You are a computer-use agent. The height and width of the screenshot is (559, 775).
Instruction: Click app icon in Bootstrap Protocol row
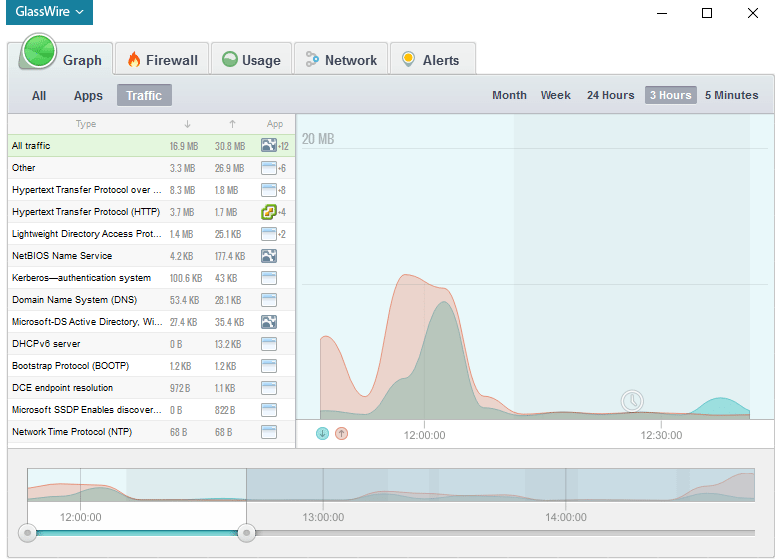click(269, 366)
